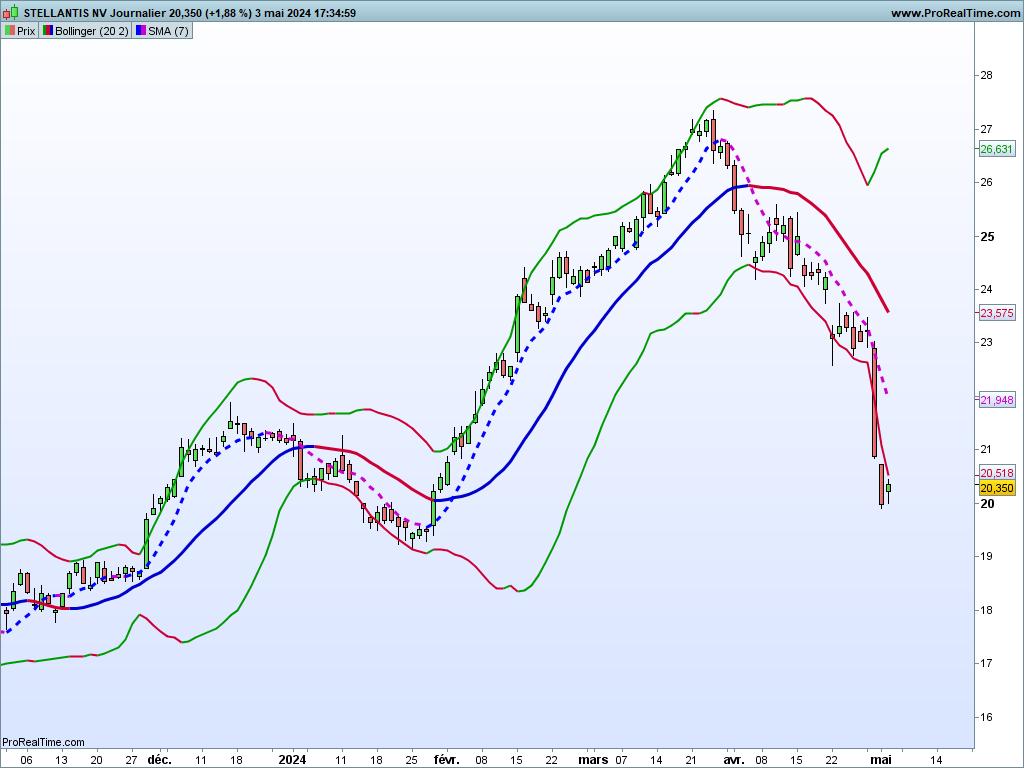Open the Bollinger (20 2) indicator settings

[92, 31]
